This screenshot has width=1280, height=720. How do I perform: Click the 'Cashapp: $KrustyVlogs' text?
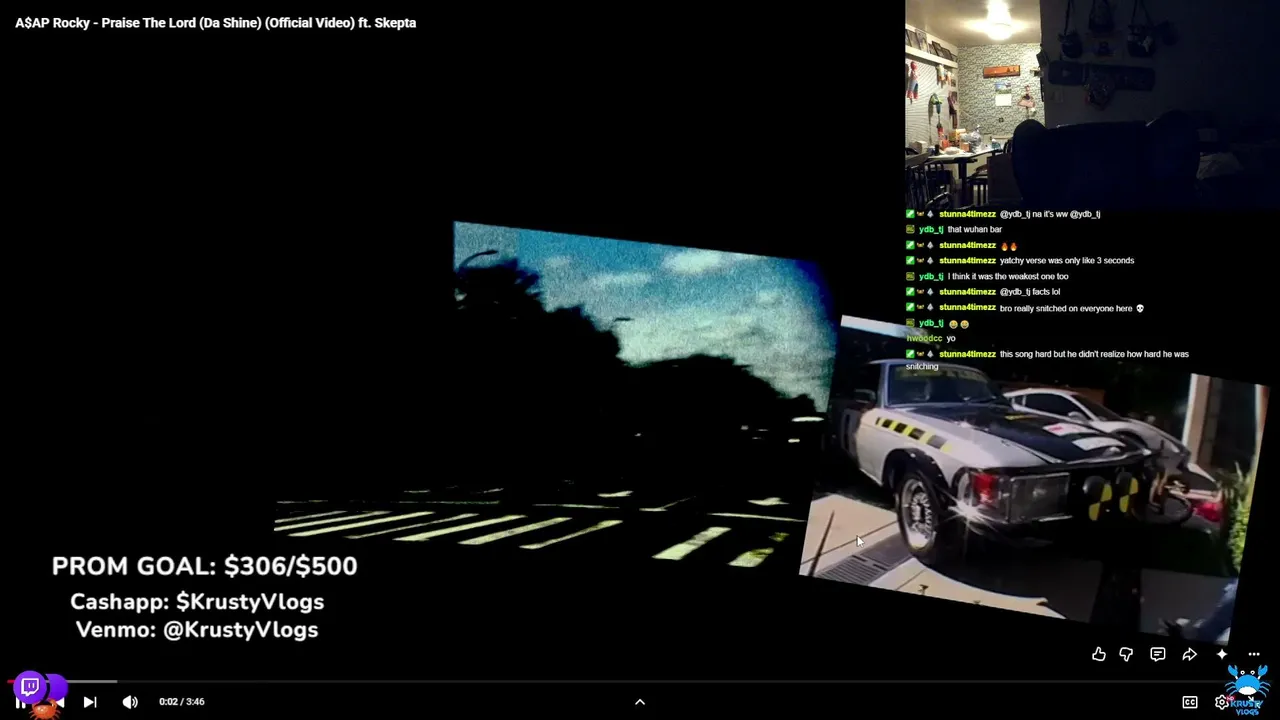click(197, 602)
